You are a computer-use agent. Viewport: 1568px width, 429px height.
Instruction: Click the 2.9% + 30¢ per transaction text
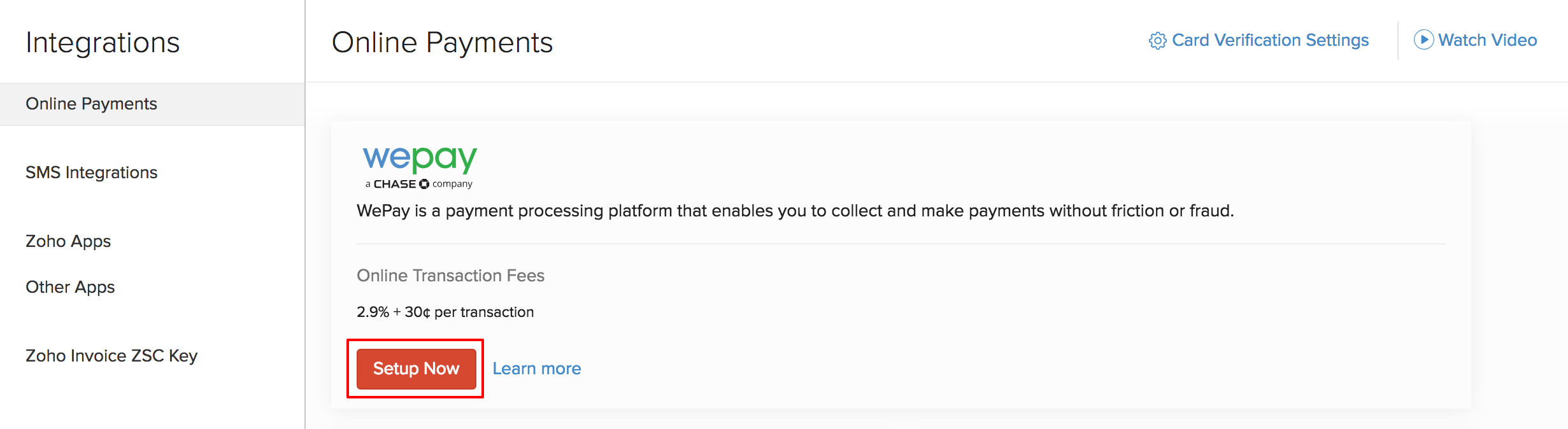[x=445, y=312]
